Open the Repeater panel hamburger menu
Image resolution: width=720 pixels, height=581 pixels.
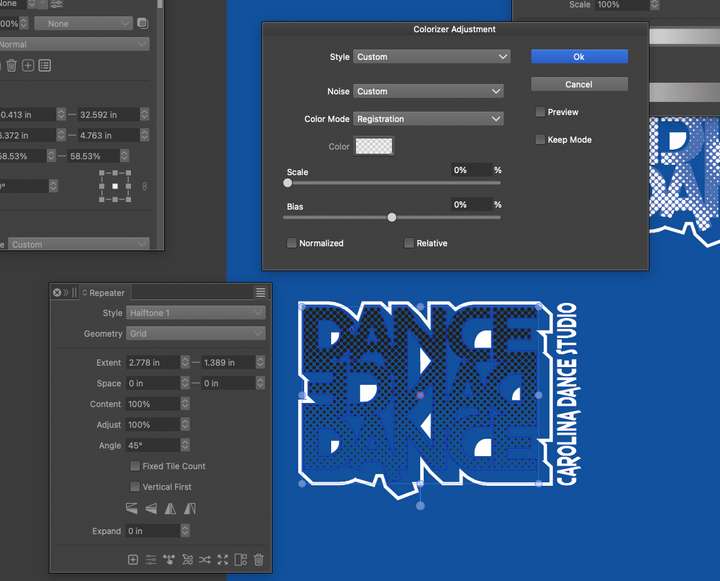(260, 293)
